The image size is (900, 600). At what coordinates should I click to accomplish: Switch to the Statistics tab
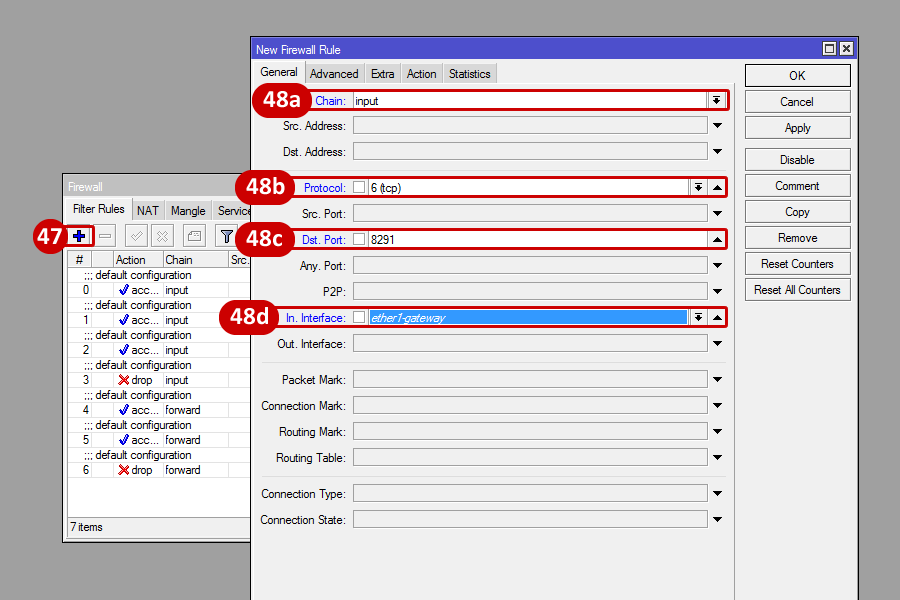click(470, 74)
